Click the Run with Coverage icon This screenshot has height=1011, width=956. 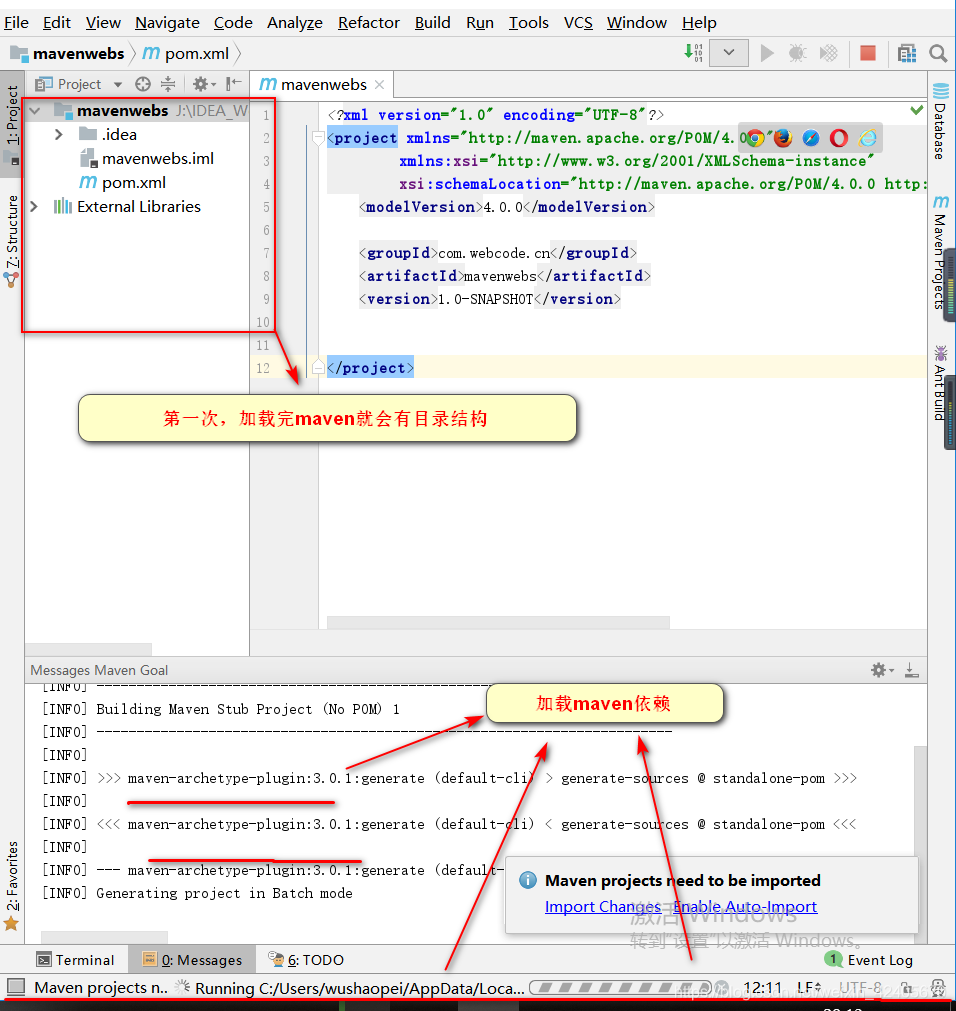(828, 53)
